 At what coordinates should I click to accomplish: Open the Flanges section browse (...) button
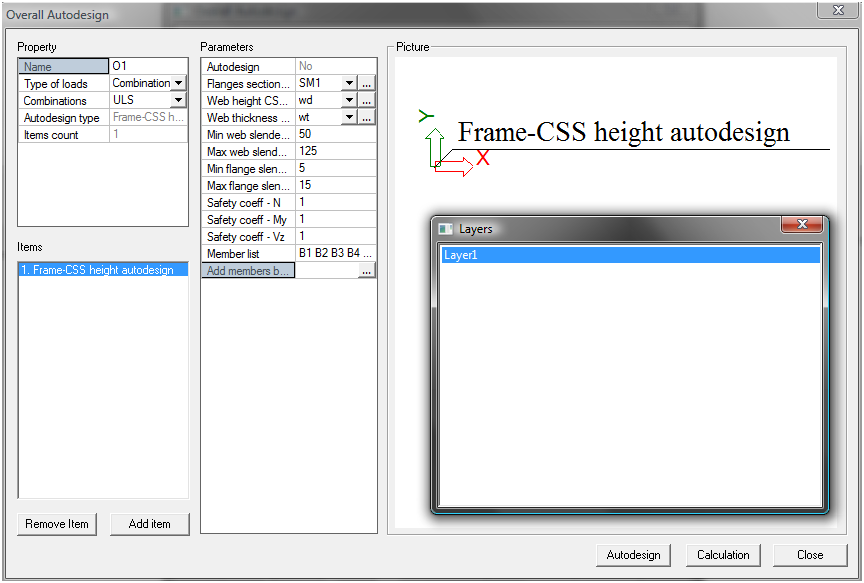pyautogui.click(x=366, y=83)
